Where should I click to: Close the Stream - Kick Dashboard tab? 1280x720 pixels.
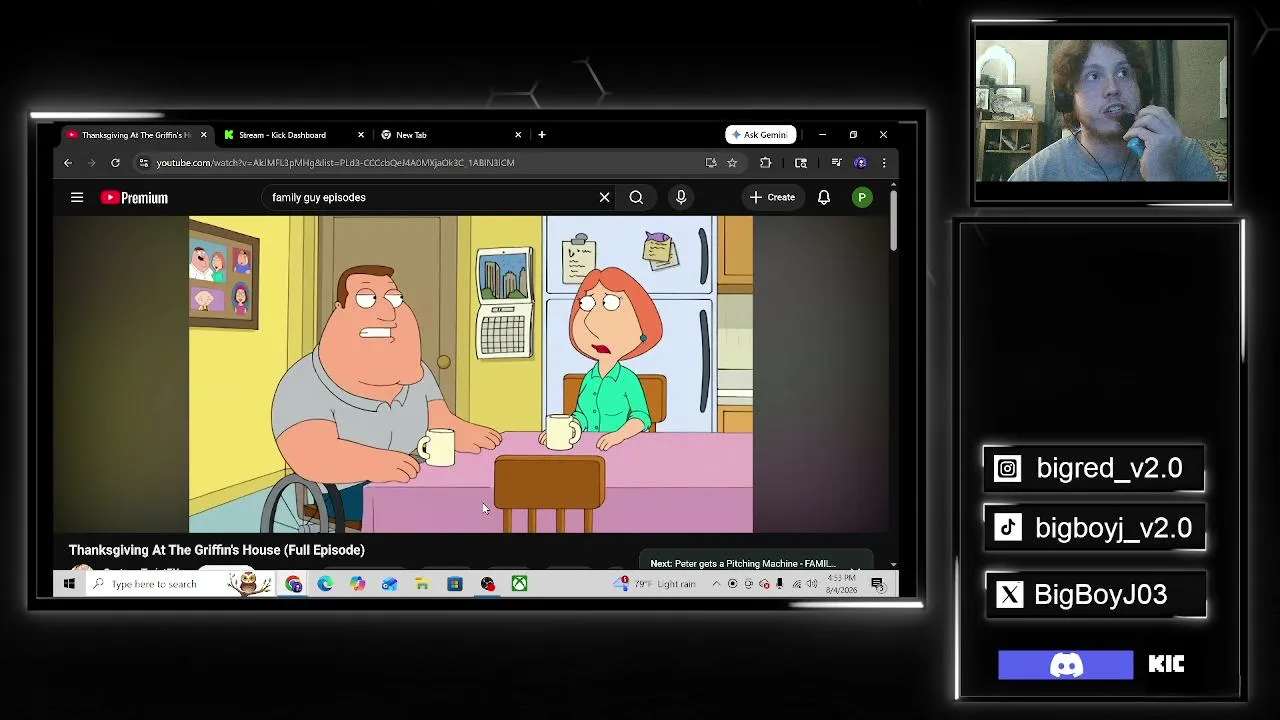coord(361,135)
